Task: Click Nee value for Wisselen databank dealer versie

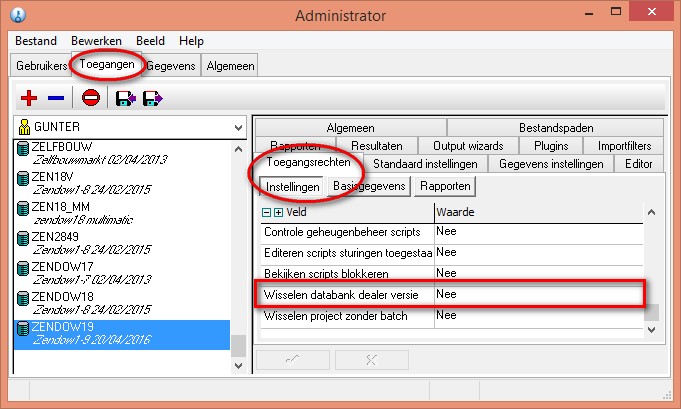Action: pos(539,295)
